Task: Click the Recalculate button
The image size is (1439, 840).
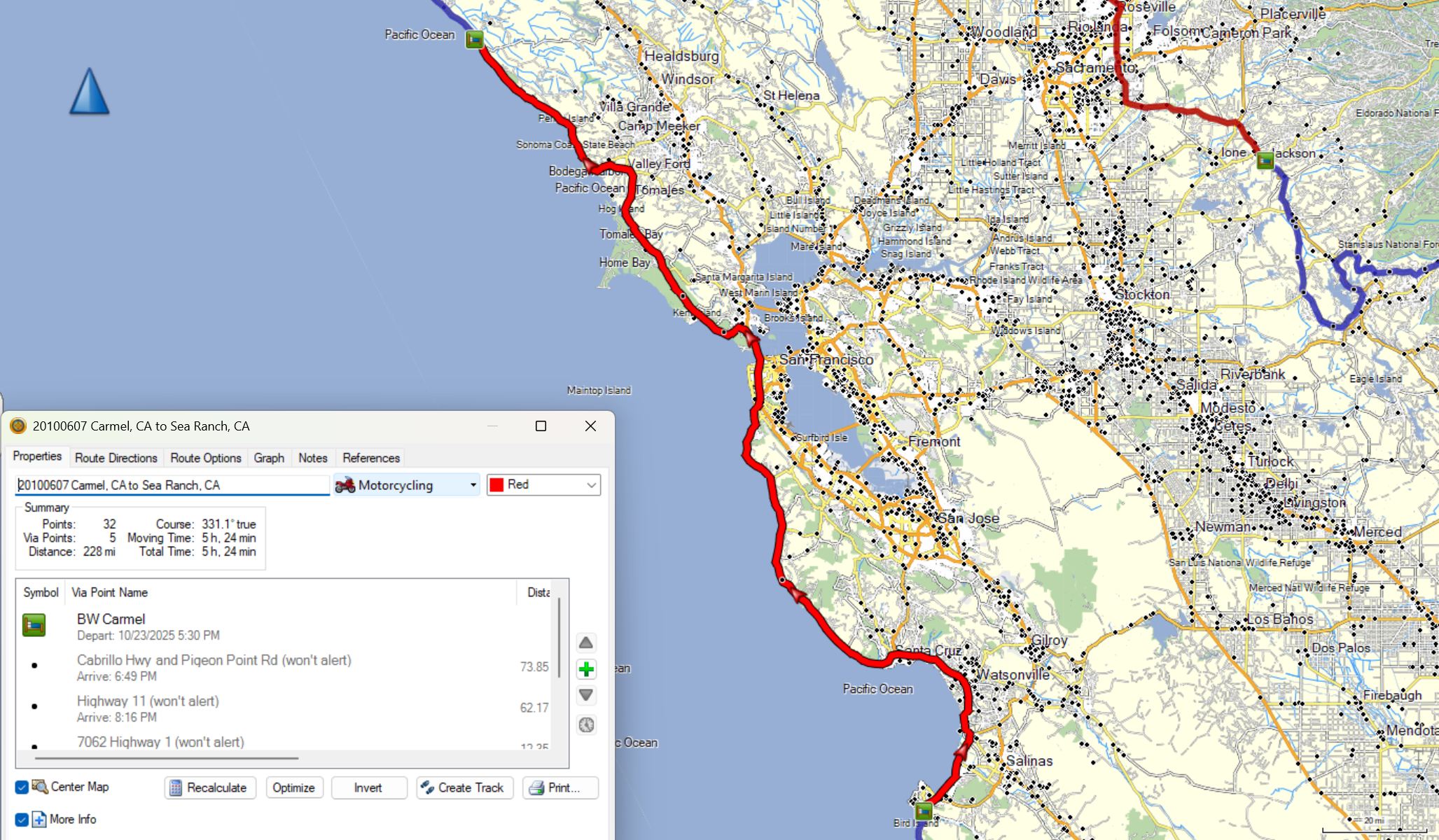Action: pos(209,787)
